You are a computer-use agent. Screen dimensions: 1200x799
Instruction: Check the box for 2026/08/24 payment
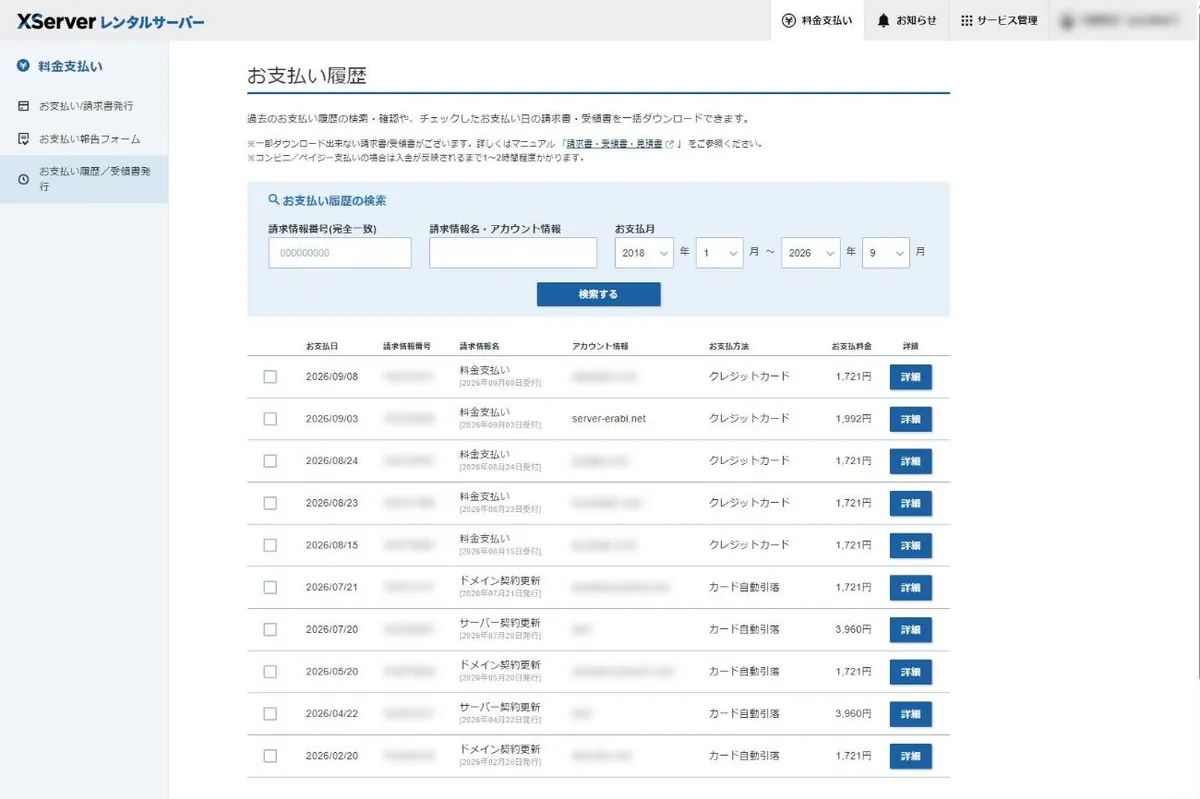pos(270,461)
